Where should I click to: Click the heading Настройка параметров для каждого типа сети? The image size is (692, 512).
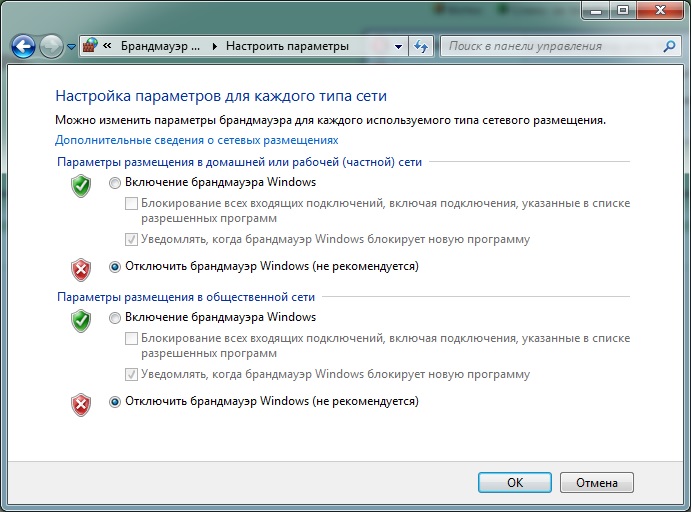(x=221, y=96)
